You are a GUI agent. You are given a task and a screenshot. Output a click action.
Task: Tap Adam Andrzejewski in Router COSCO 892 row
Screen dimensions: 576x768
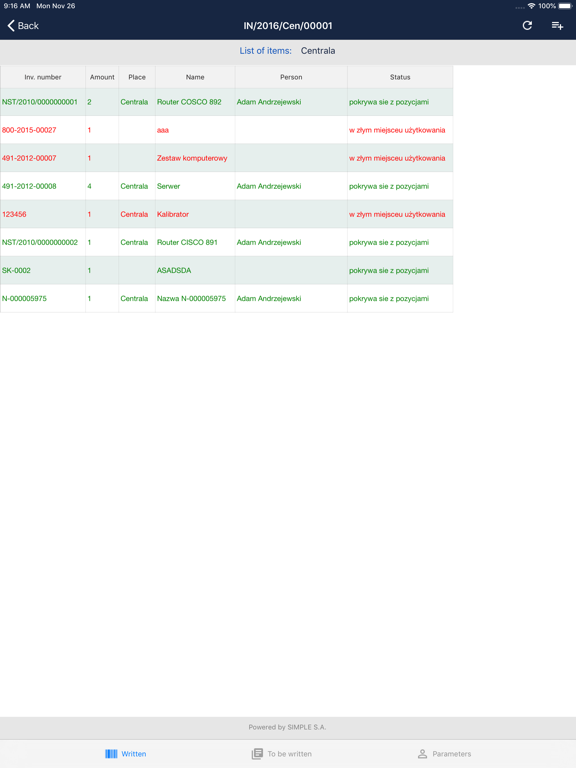click(x=269, y=102)
